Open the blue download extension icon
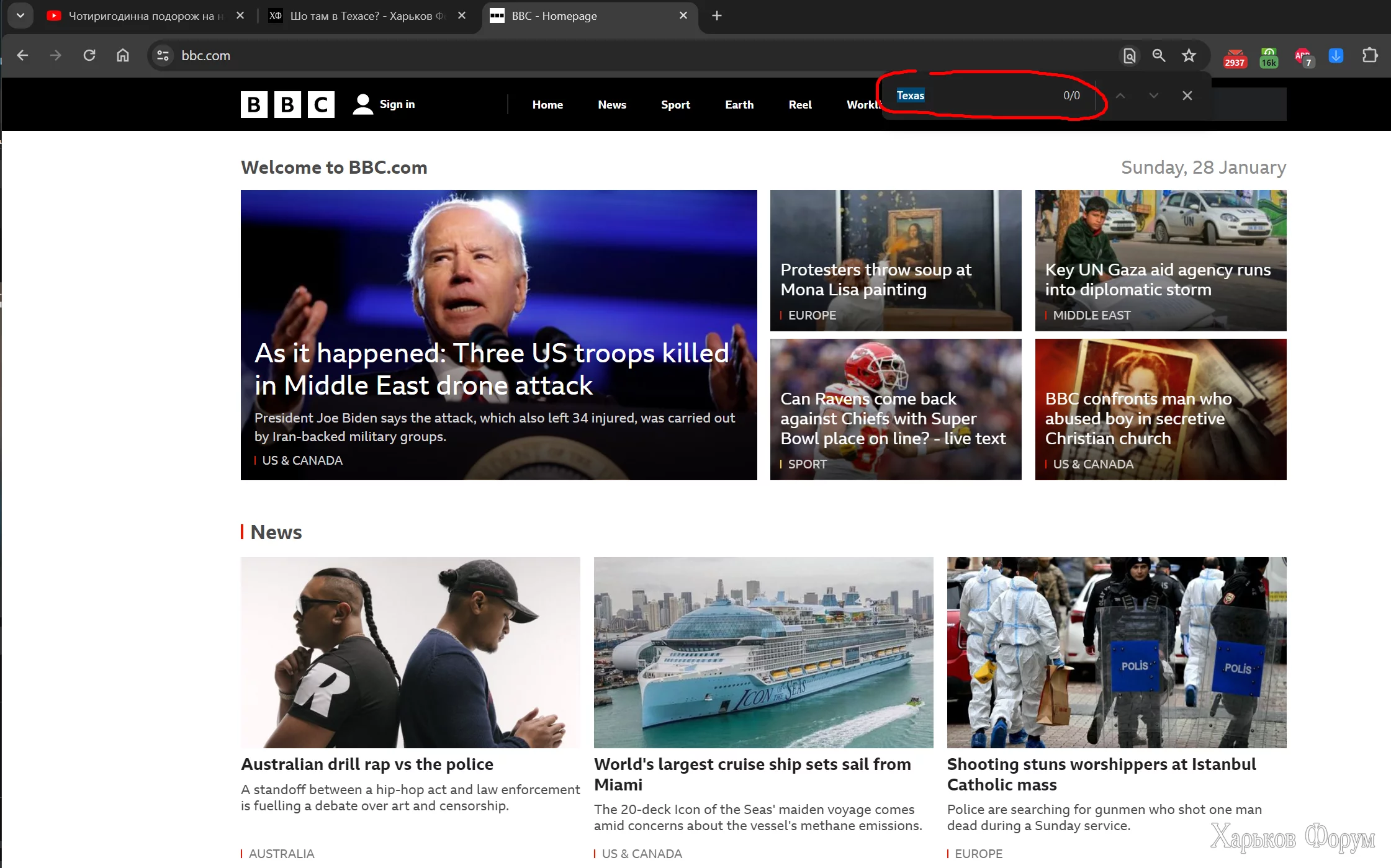The width and height of the screenshot is (1391, 868). tap(1336, 56)
